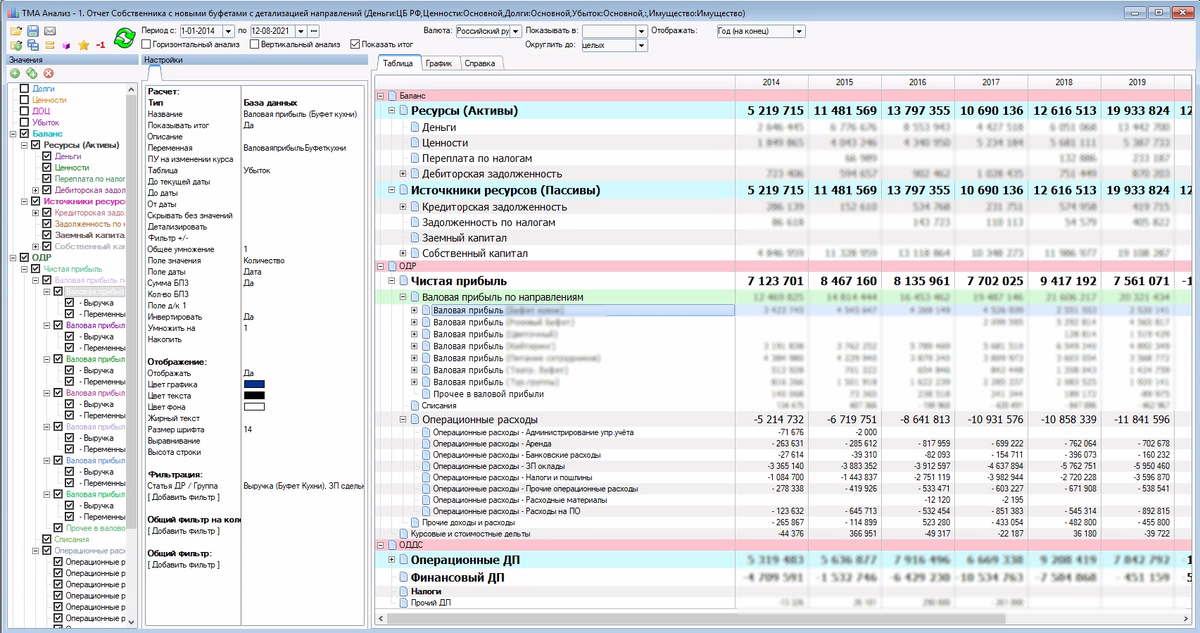Click the envelope mail icon
The width and height of the screenshot is (1200, 633).
pos(50,31)
